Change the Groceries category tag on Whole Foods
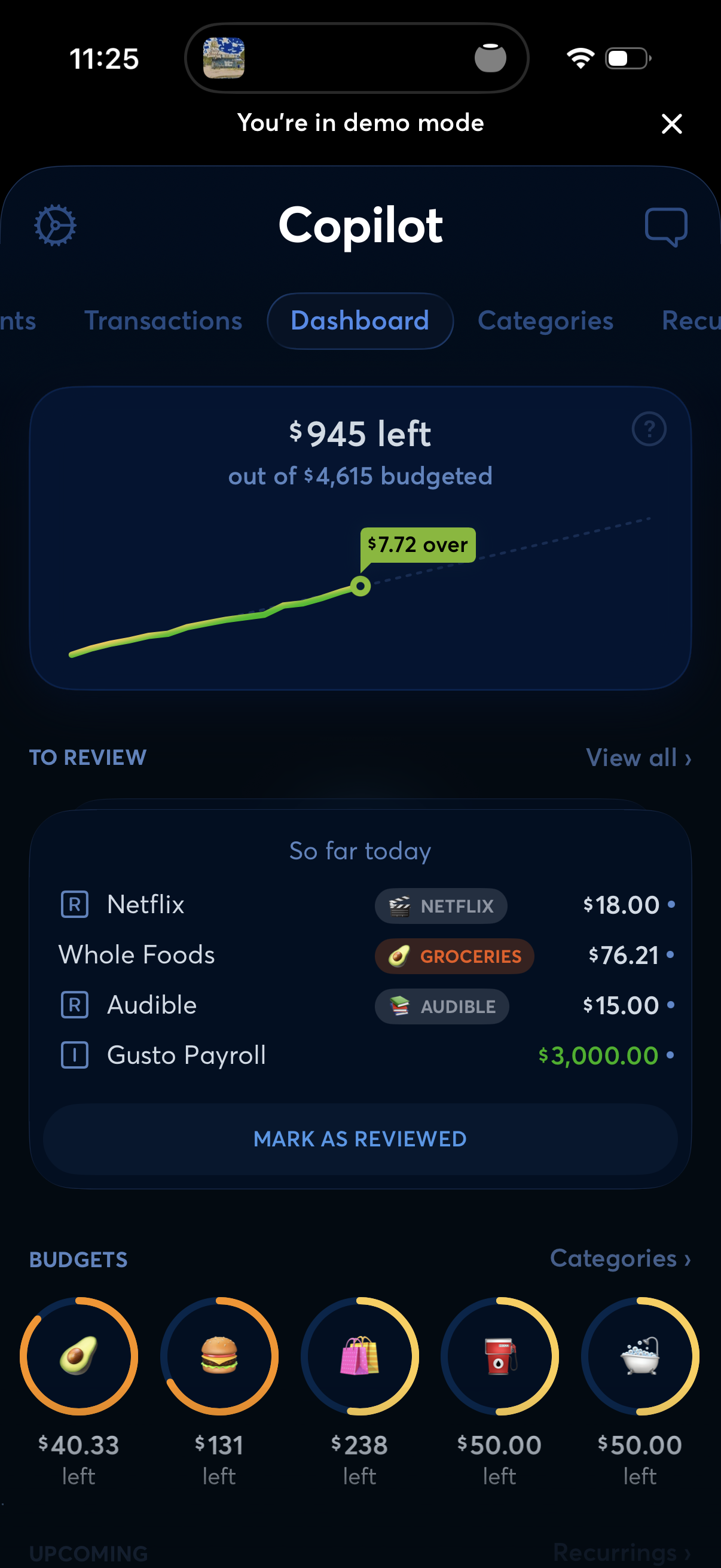721x1568 pixels. coord(454,956)
